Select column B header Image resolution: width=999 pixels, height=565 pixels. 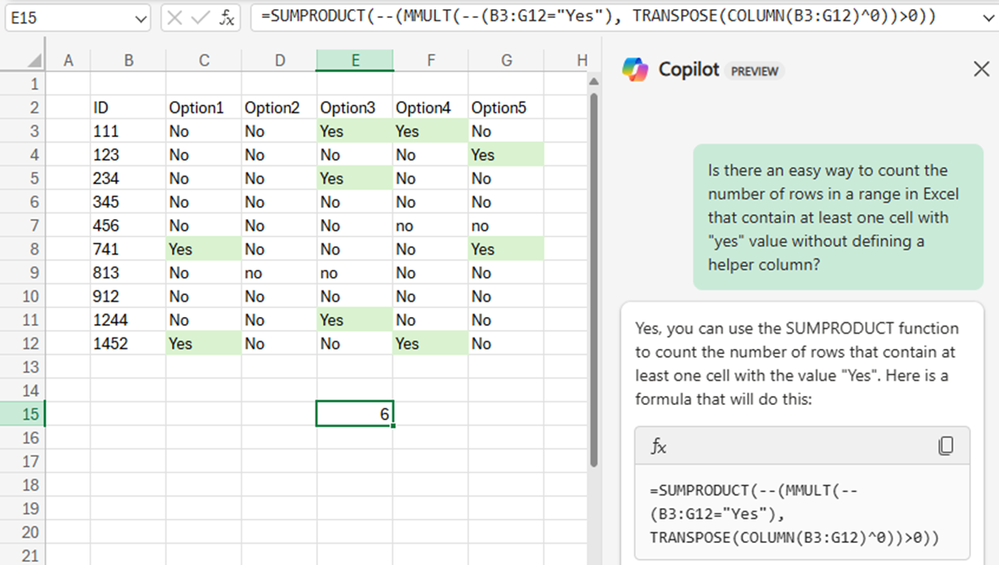tap(128, 61)
